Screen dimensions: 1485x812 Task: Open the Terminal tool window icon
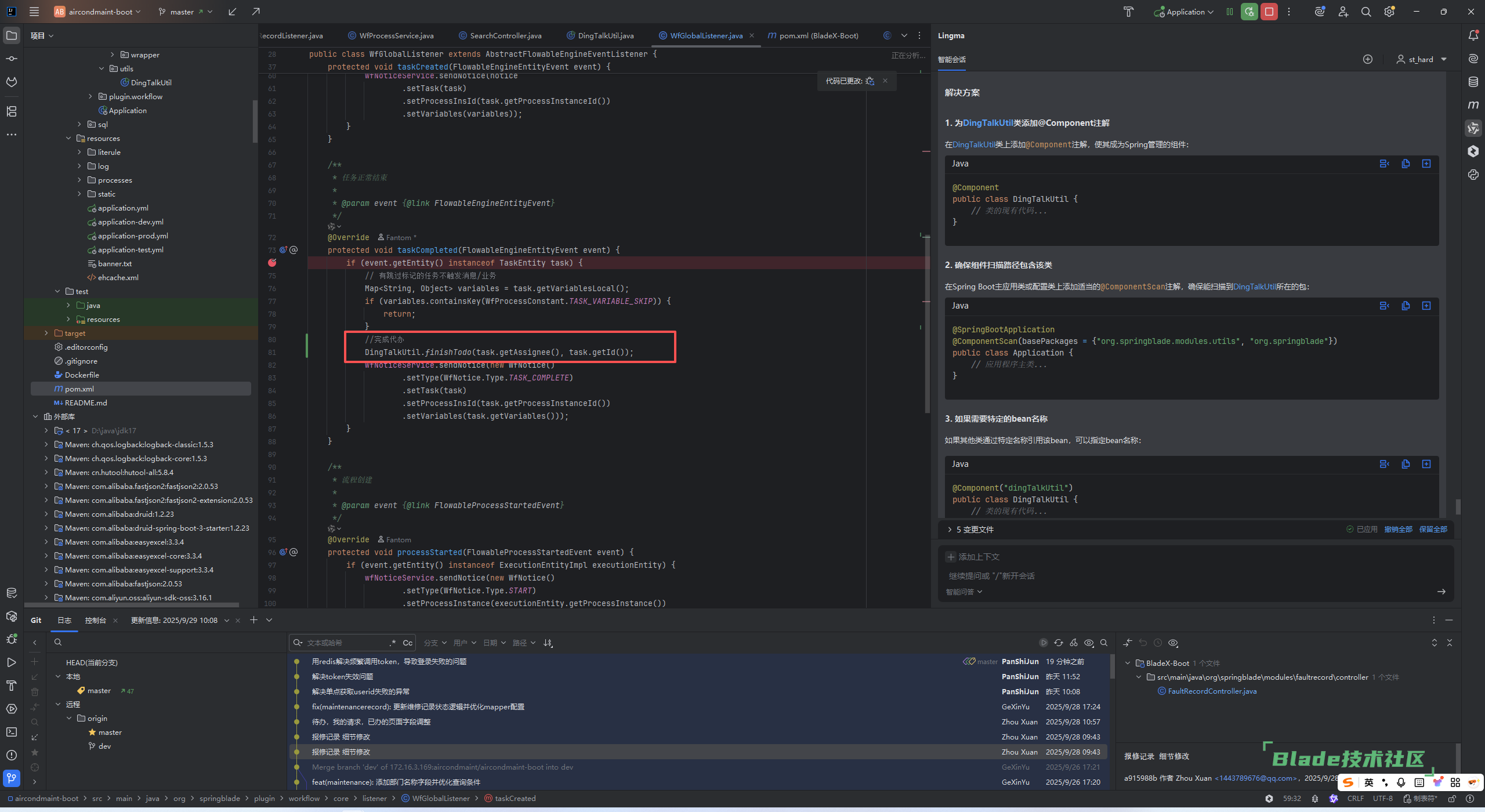tap(12, 732)
